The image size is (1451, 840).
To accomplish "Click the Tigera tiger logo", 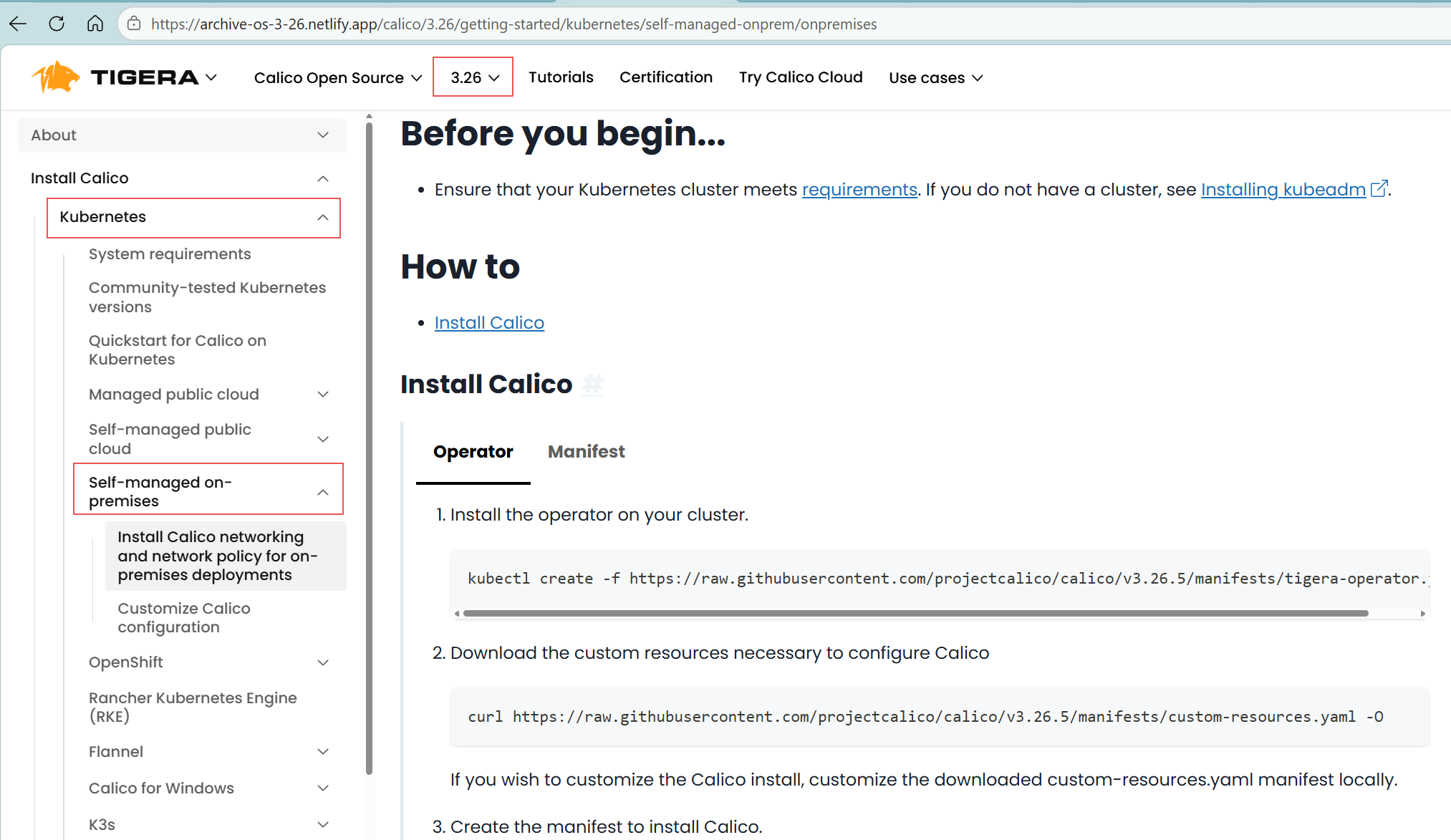I will point(55,77).
